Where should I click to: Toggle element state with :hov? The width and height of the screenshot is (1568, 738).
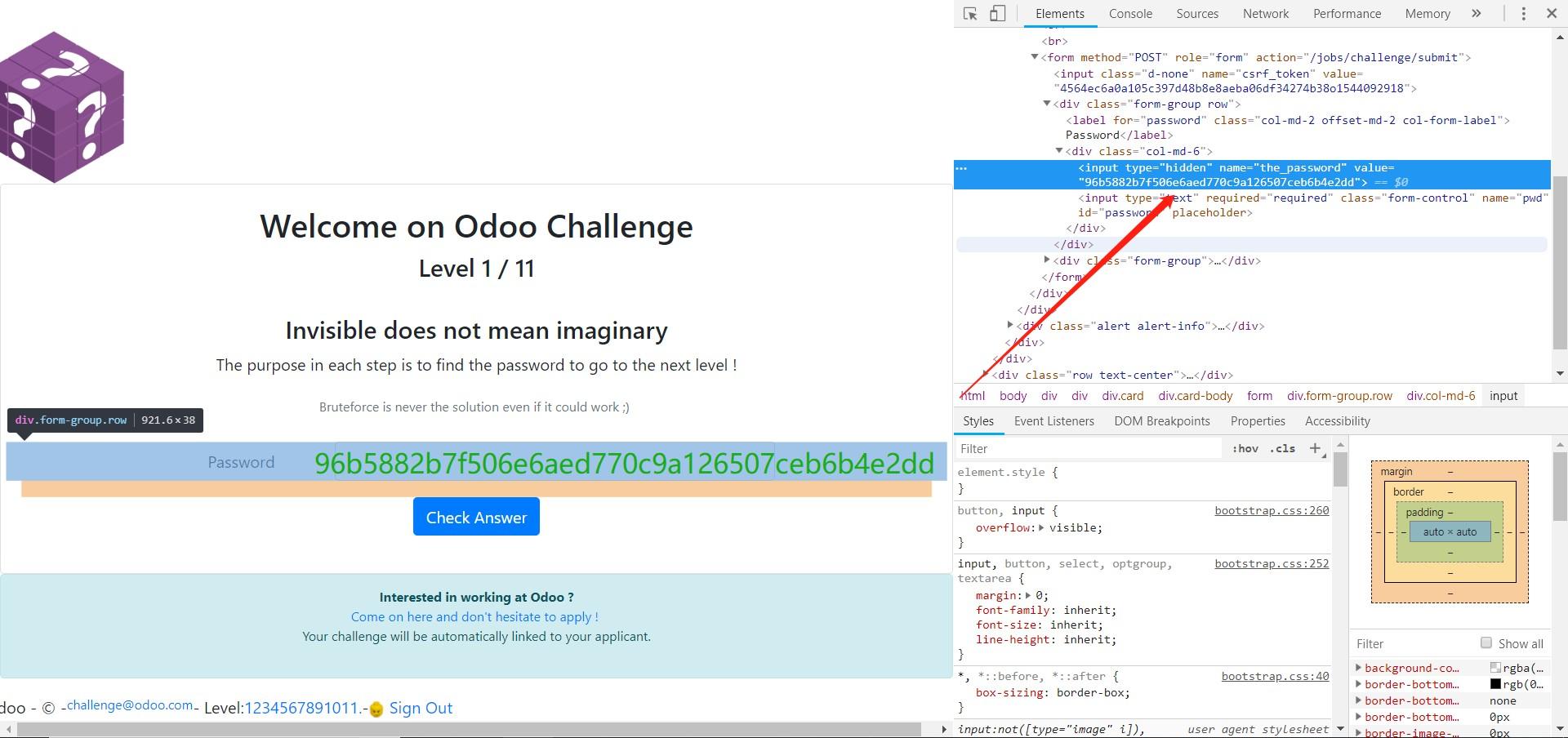(1245, 448)
